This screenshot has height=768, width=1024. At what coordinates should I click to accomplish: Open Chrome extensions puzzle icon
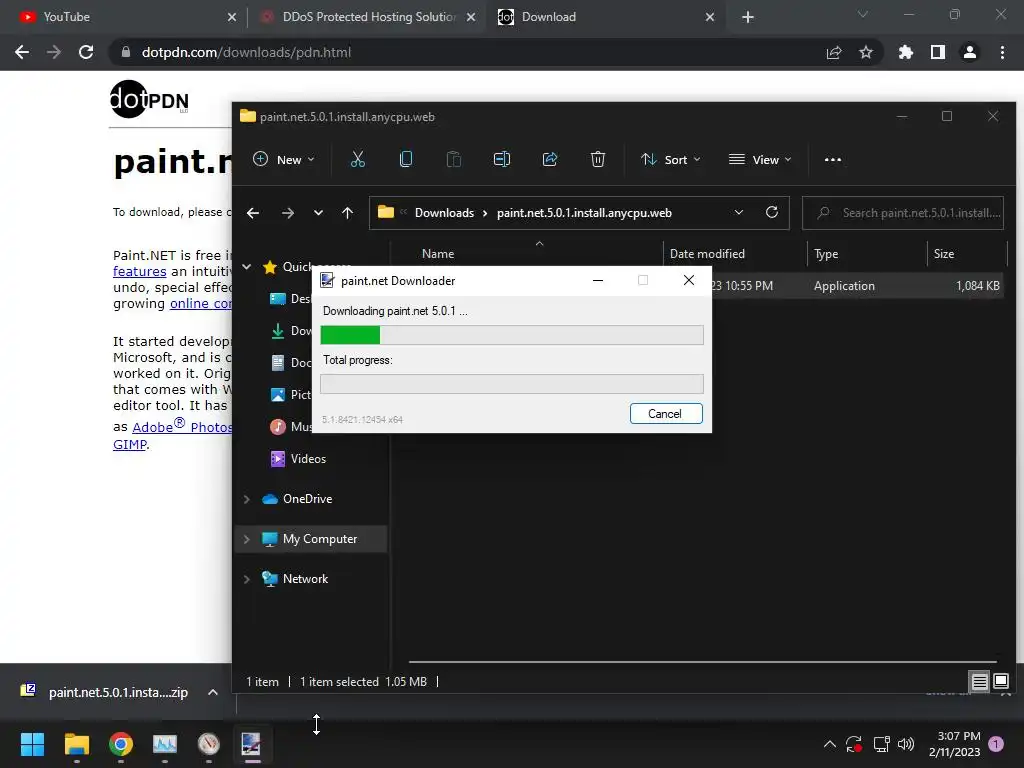pos(906,52)
